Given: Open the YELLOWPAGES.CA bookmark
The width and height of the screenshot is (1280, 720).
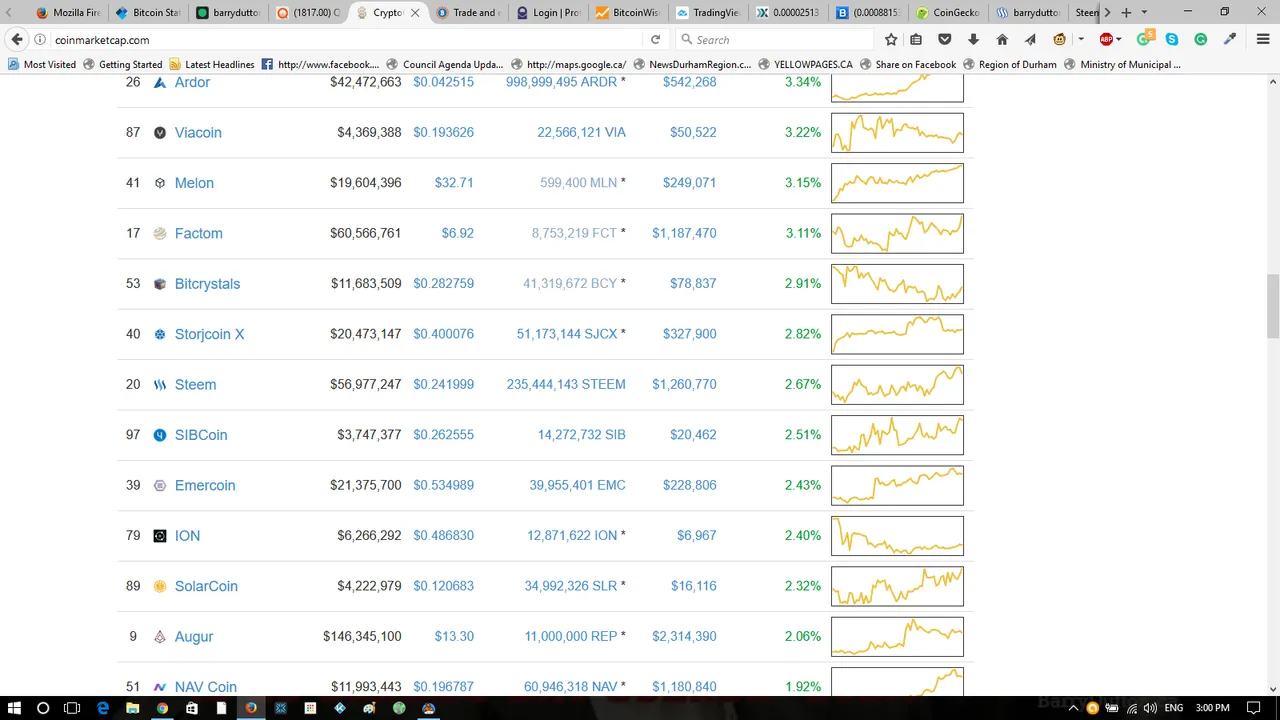Looking at the screenshot, I should (x=806, y=64).
